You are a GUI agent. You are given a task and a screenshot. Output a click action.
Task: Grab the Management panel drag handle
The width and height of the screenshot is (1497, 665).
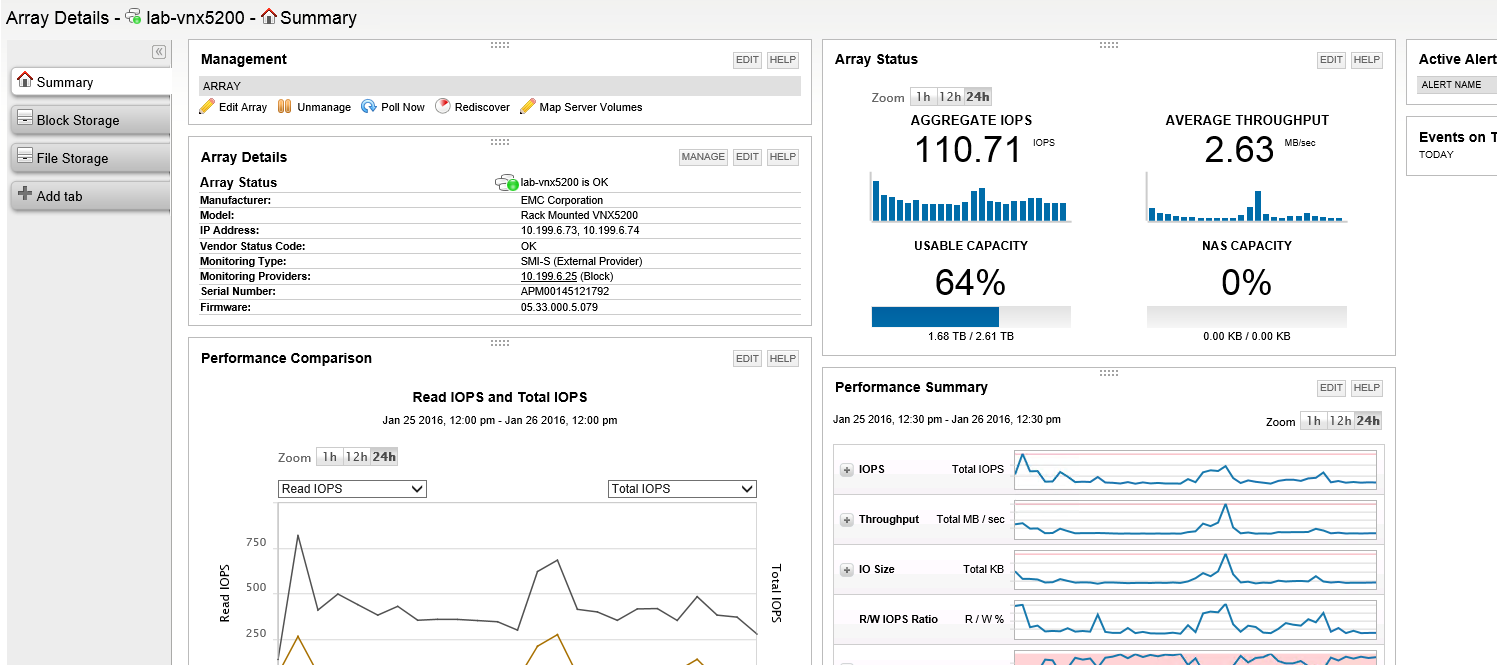500,45
